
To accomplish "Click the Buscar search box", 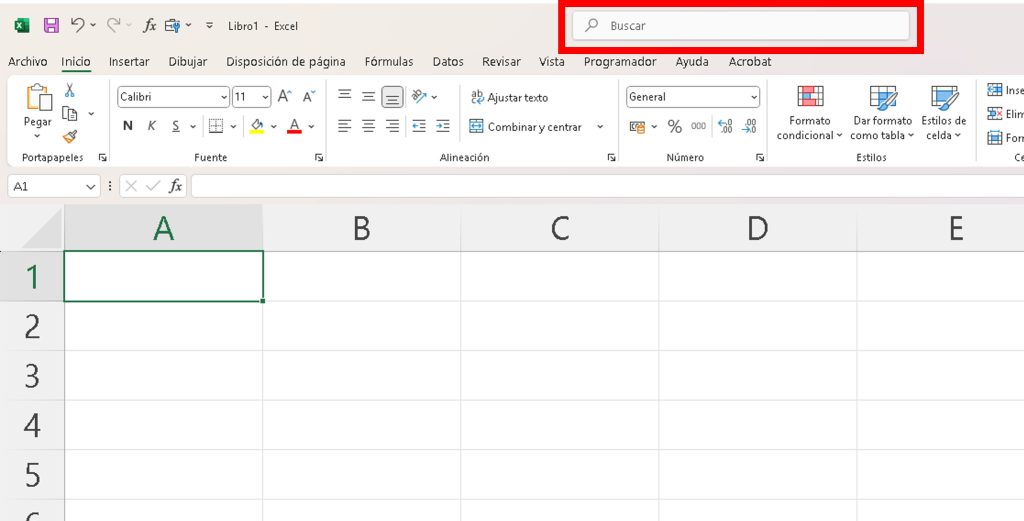I will pyautogui.click(x=741, y=26).
